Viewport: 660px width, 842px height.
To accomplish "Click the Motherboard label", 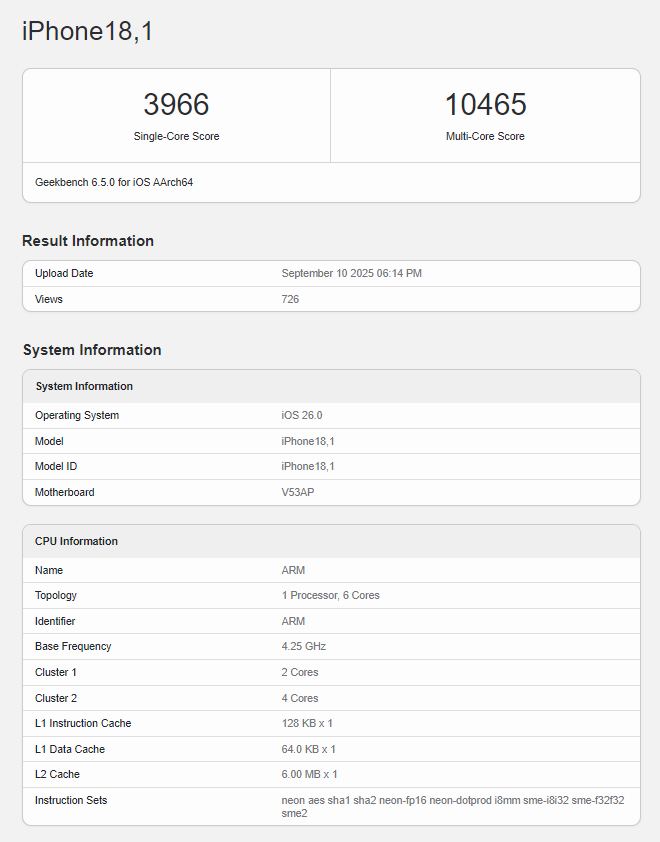I will [x=64, y=492].
